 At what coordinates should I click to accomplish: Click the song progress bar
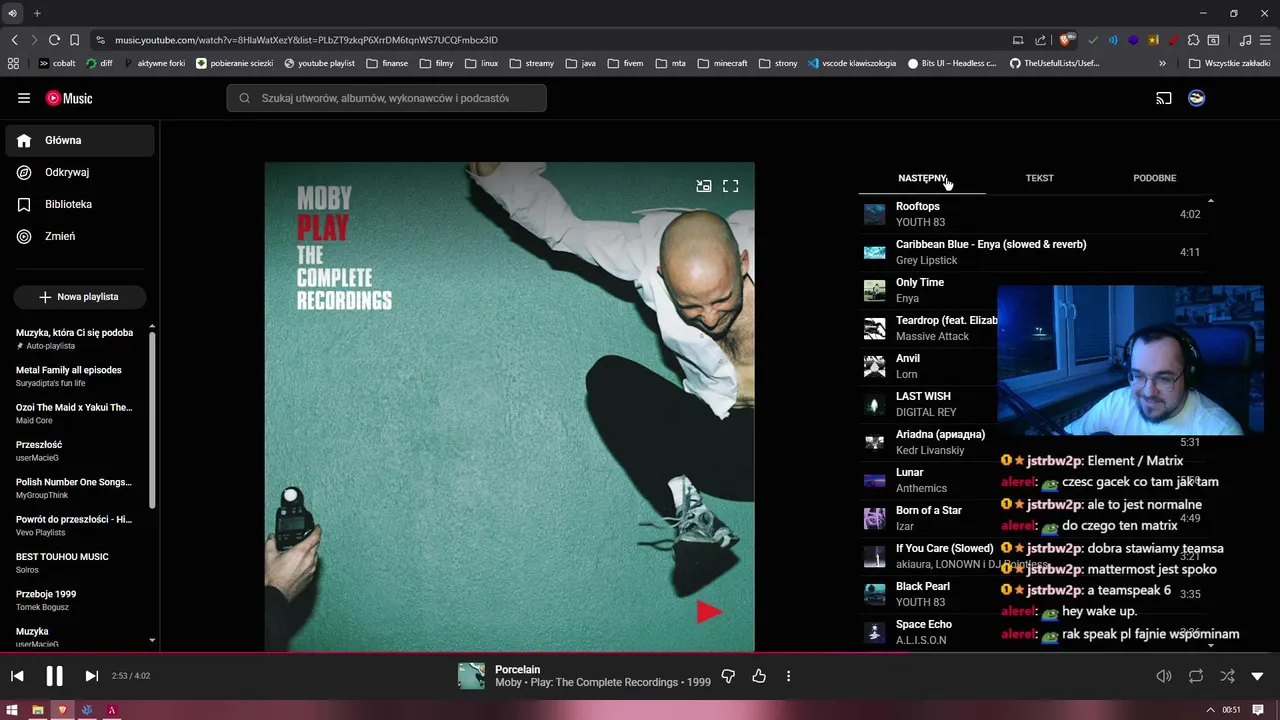(640, 653)
